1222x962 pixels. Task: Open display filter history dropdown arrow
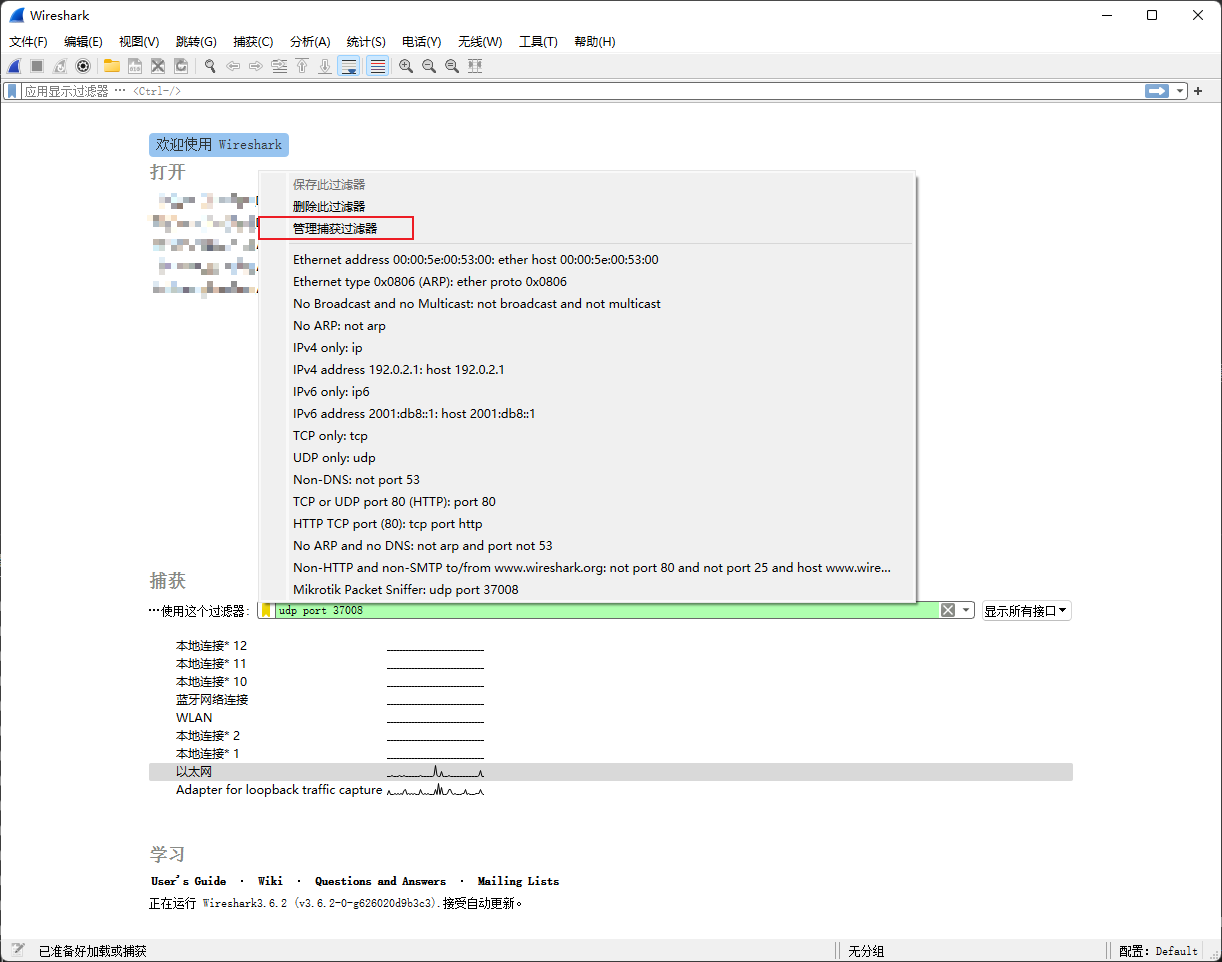coord(1180,91)
